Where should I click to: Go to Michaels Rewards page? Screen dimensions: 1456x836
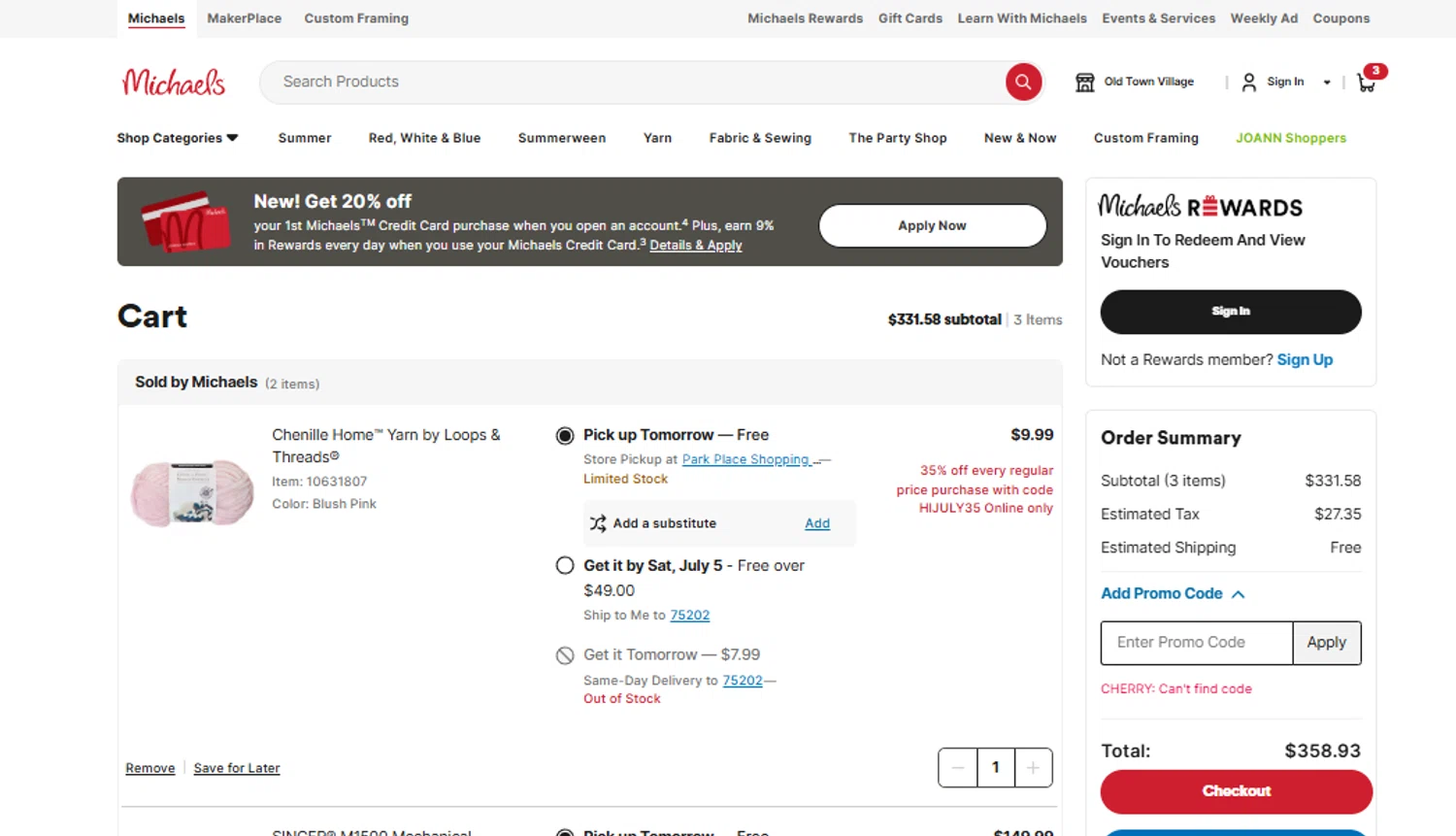tap(805, 18)
